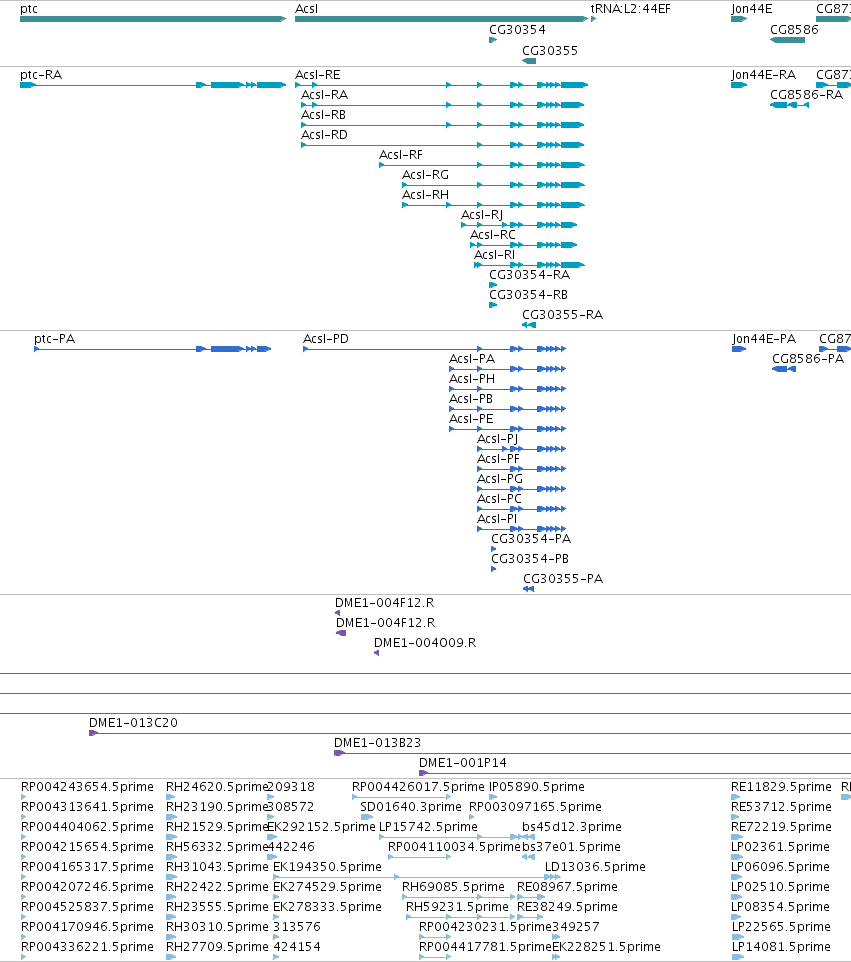Screen dimensions: 851x962
Task: Select the Acsl-RA transcript label
Action: coord(325,94)
